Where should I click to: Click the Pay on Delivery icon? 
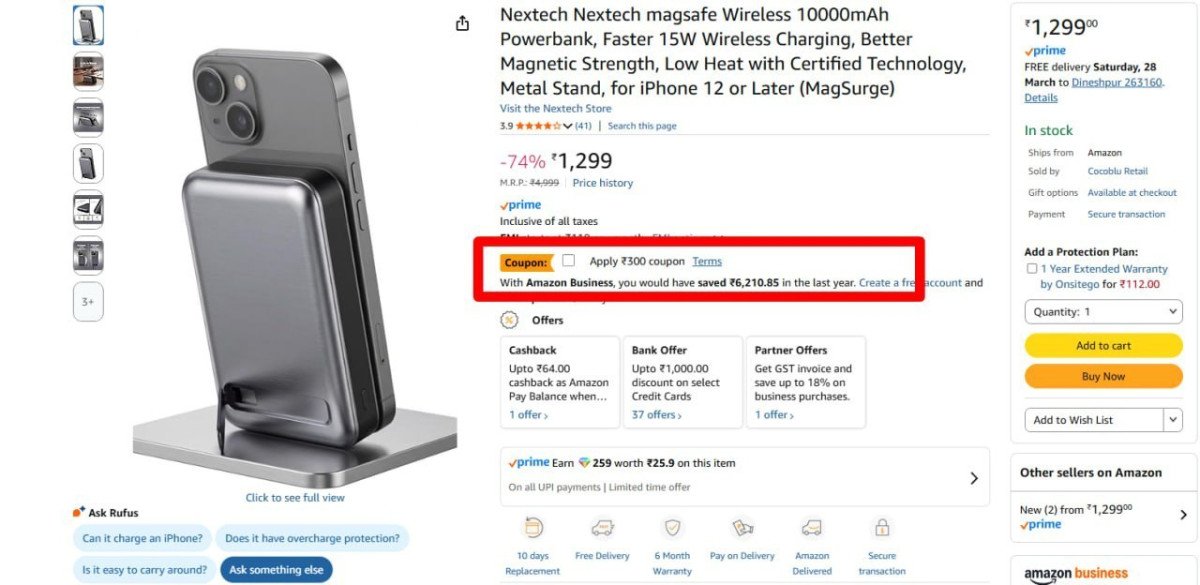coord(742,528)
